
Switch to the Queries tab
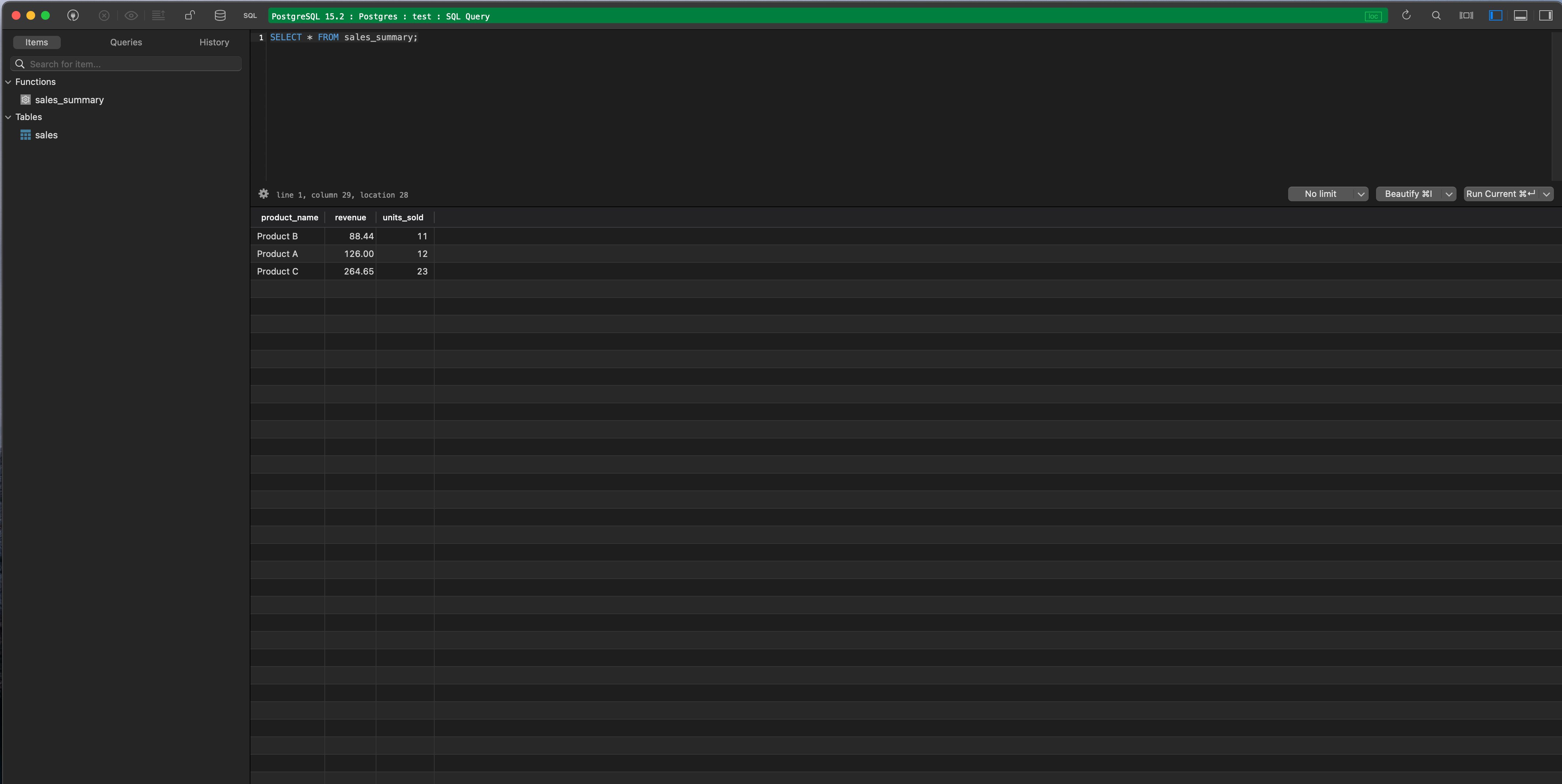(126, 42)
